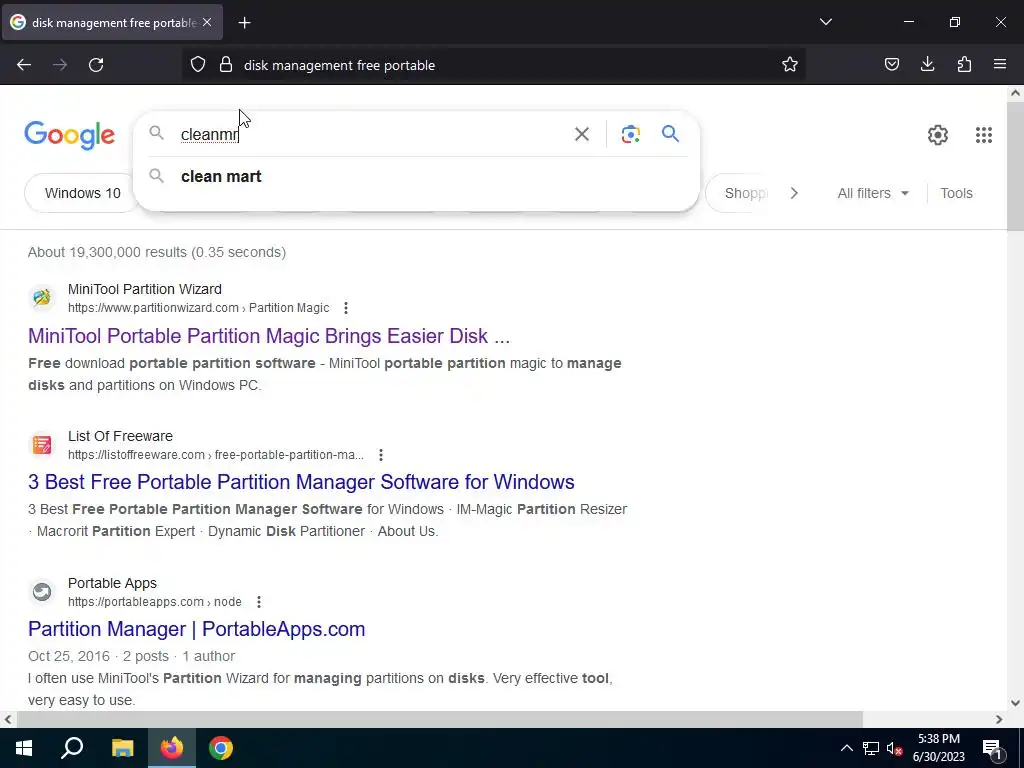Go back to the previous page
Image resolution: width=1024 pixels, height=768 pixels.
[x=24, y=65]
